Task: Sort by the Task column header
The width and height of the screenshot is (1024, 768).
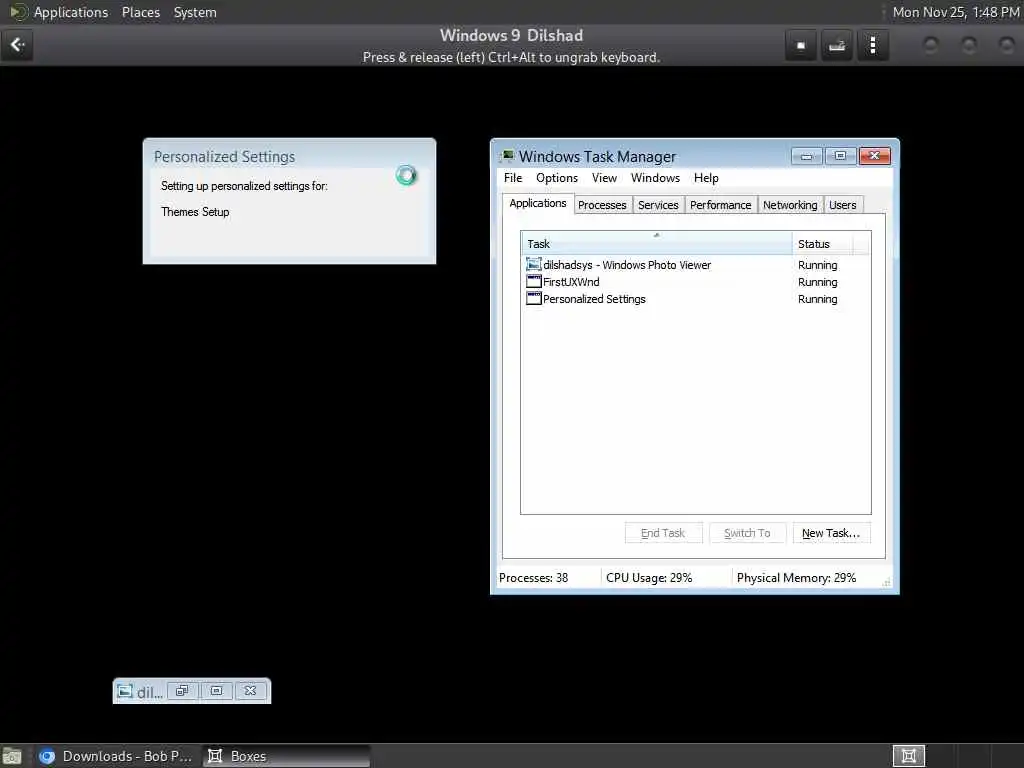Action: click(x=656, y=243)
